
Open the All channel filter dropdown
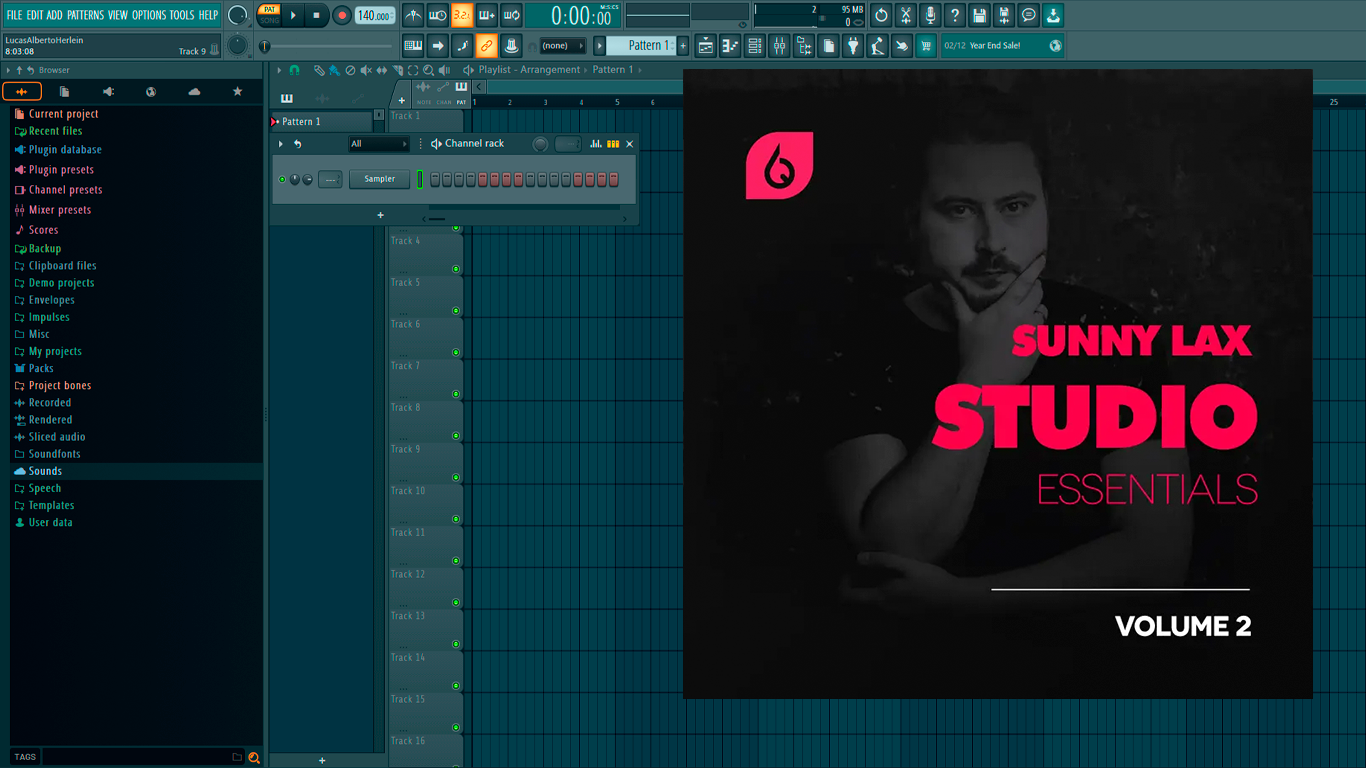(378, 144)
